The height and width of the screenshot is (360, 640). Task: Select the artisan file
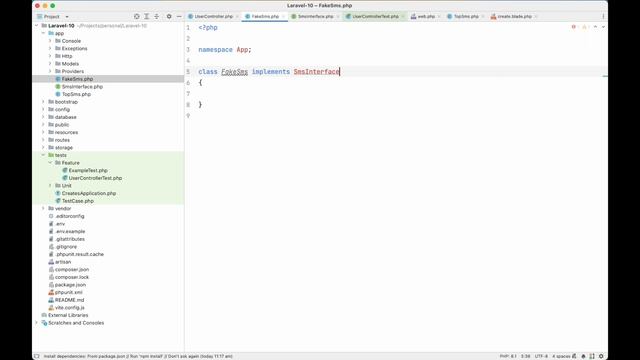point(63,262)
